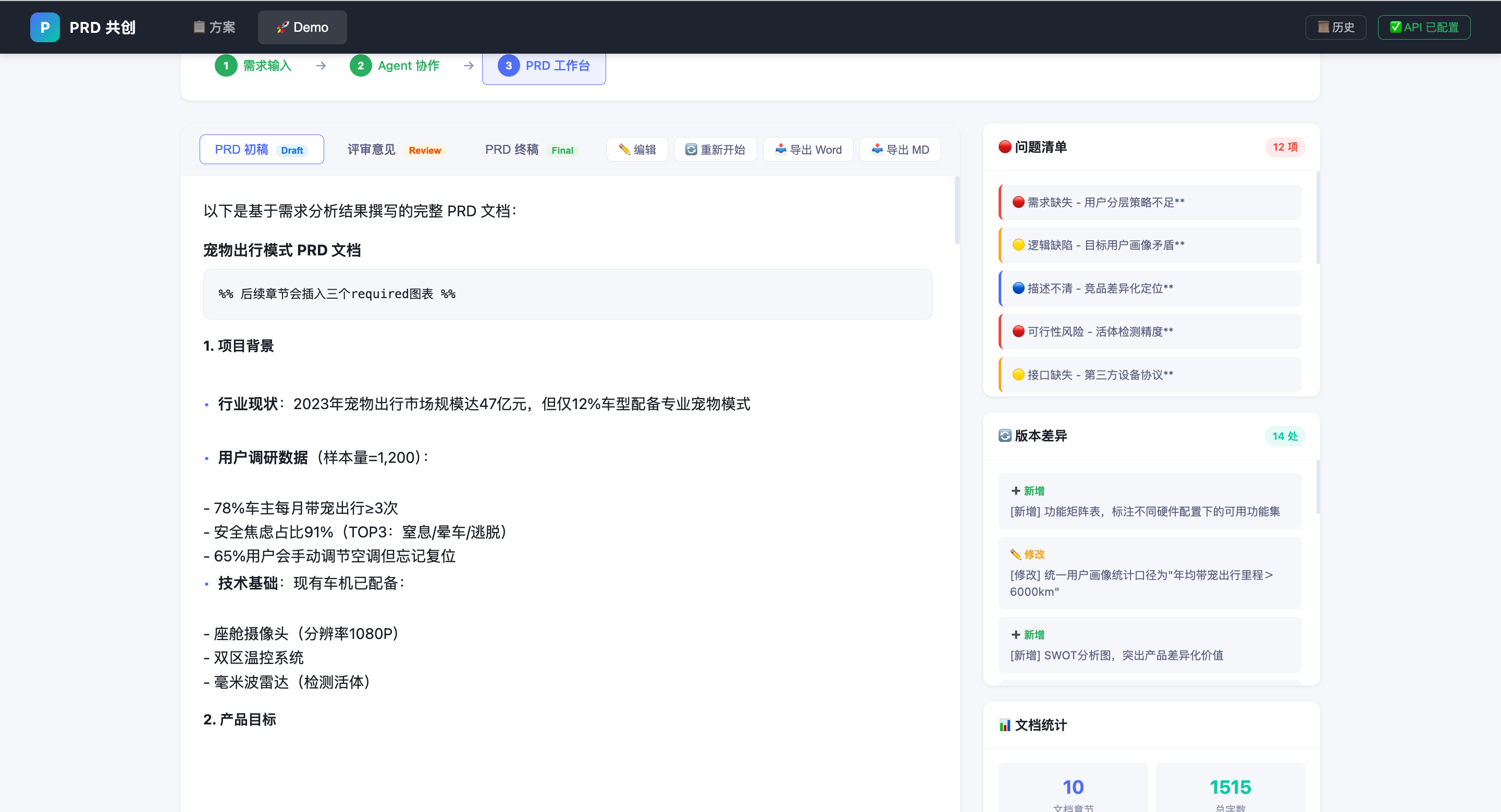Click the 12 项 count badge

[x=1285, y=147]
